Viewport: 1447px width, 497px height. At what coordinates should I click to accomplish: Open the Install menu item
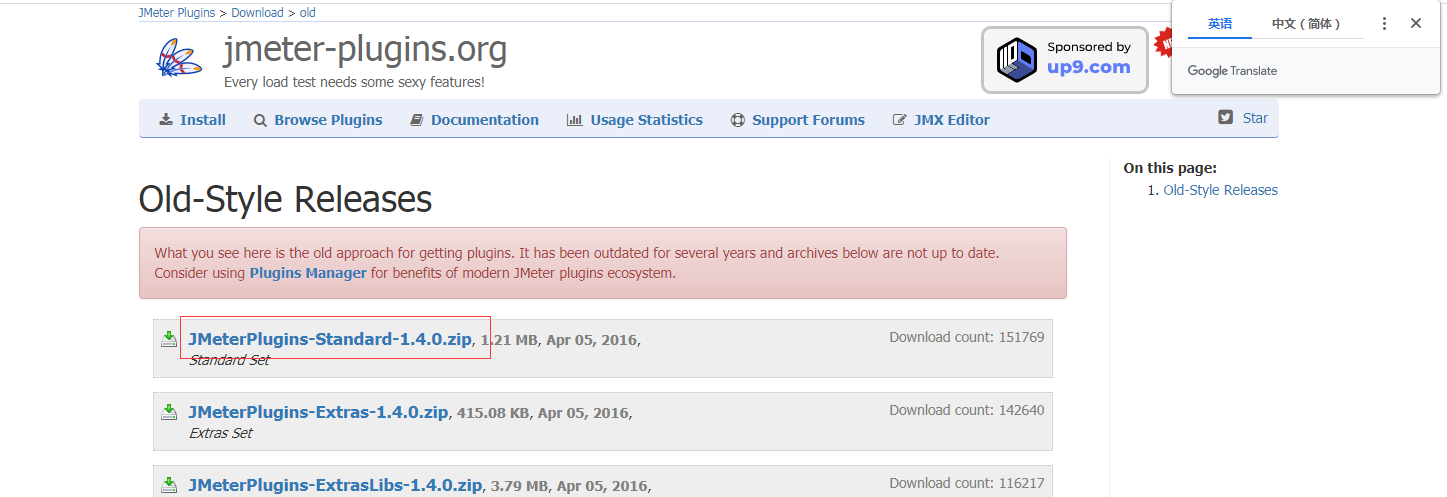pyautogui.click(x=203, y=120)
